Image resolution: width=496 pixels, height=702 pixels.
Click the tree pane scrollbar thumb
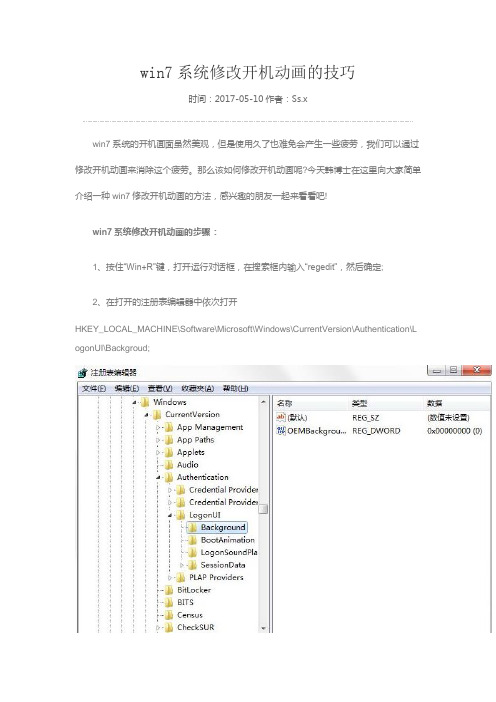coord(263,509)
